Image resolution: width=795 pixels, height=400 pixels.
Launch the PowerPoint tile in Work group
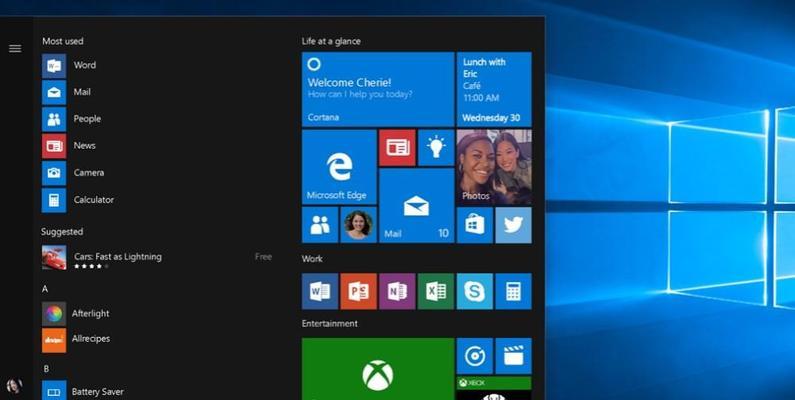[x=358, y=292]
